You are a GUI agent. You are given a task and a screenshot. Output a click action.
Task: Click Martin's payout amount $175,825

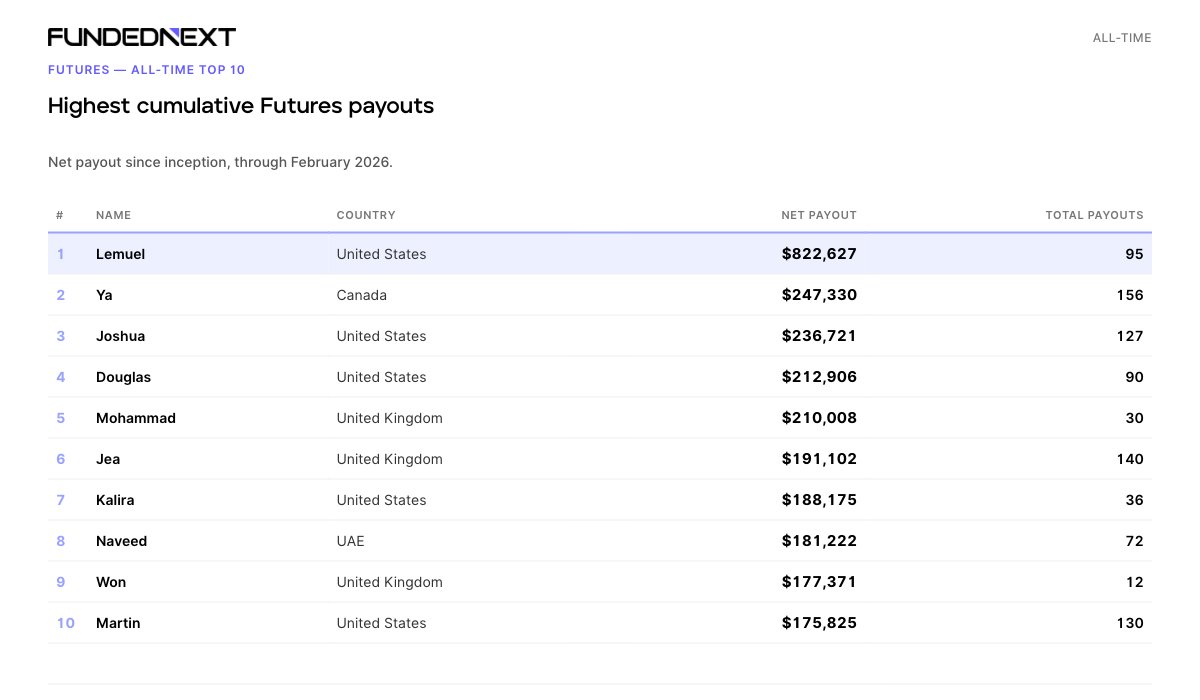819,623
